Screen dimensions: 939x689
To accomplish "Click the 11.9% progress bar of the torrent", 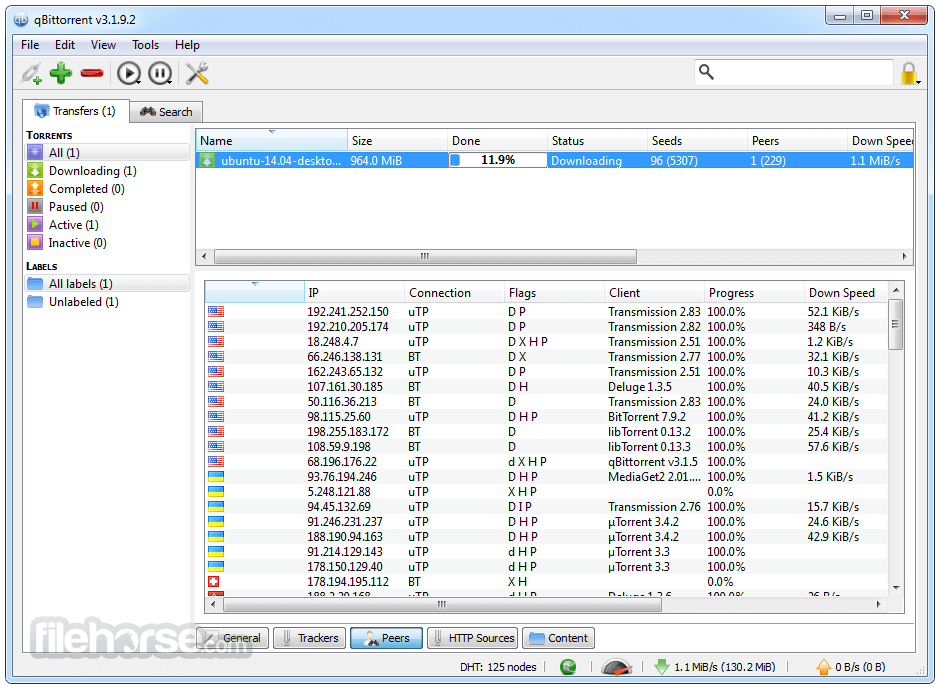I will click(x=498, y=160).
